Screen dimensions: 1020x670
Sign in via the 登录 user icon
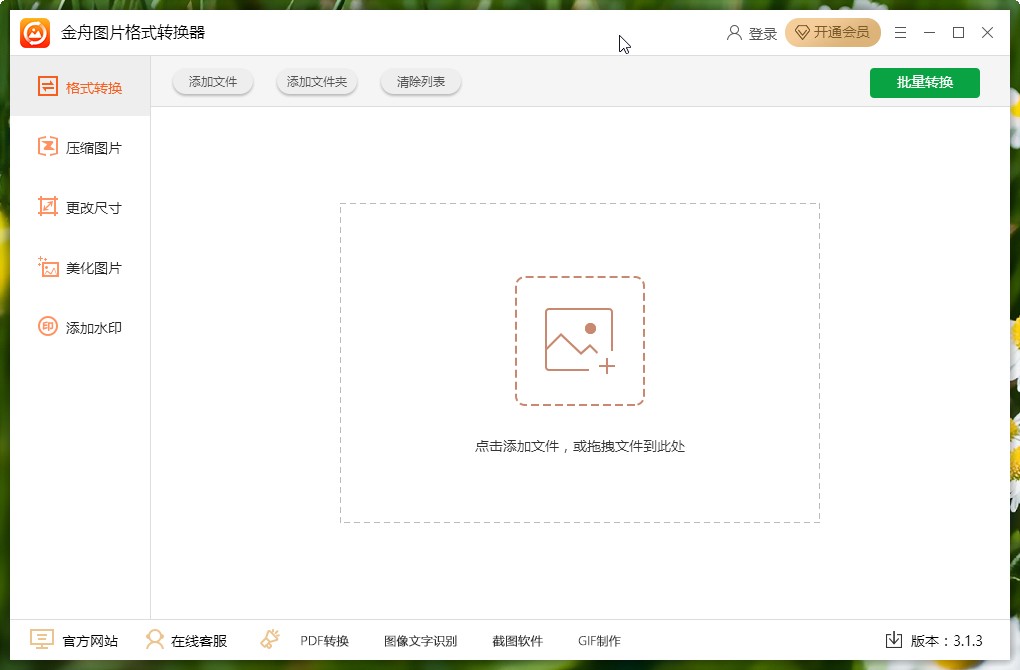pyautogui.click(x=752, y=32)
